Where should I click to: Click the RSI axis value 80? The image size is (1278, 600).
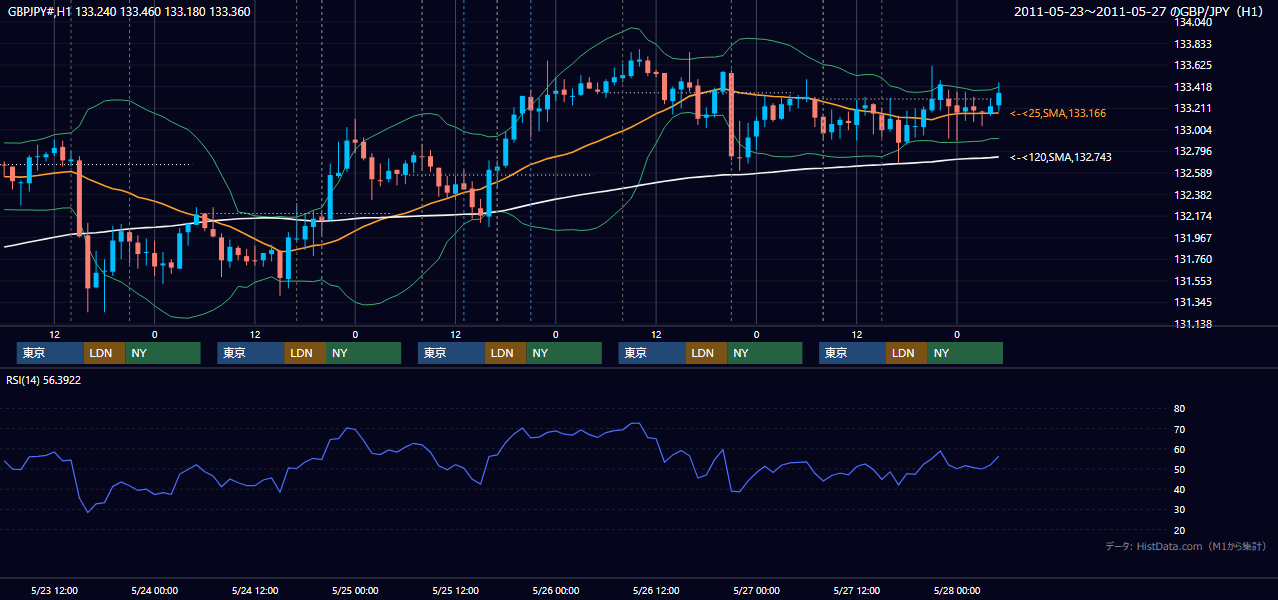(1179, 409)
